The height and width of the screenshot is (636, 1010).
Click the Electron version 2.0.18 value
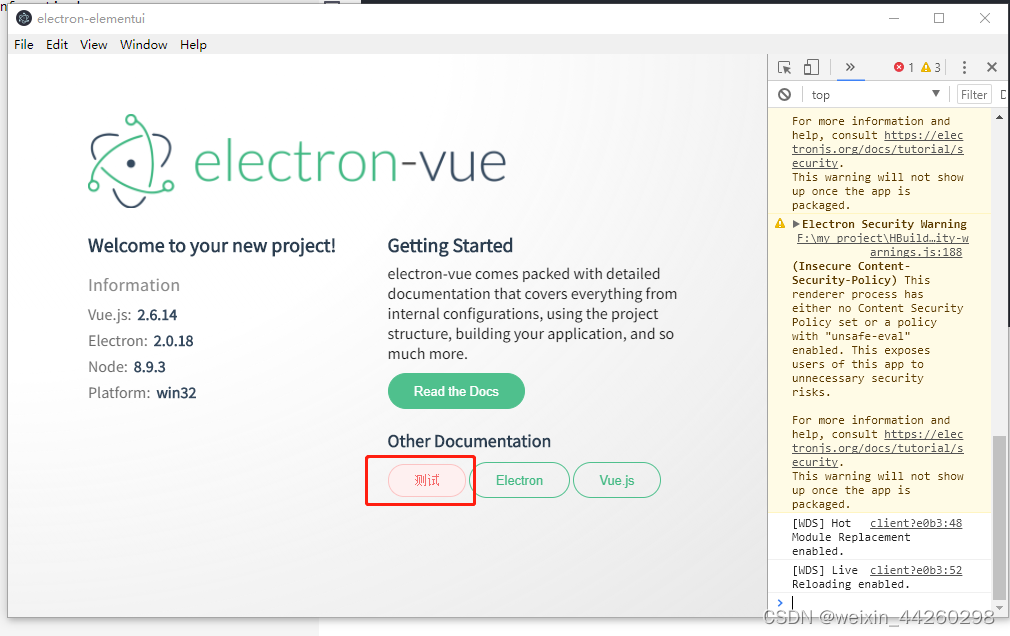(173, 341)
